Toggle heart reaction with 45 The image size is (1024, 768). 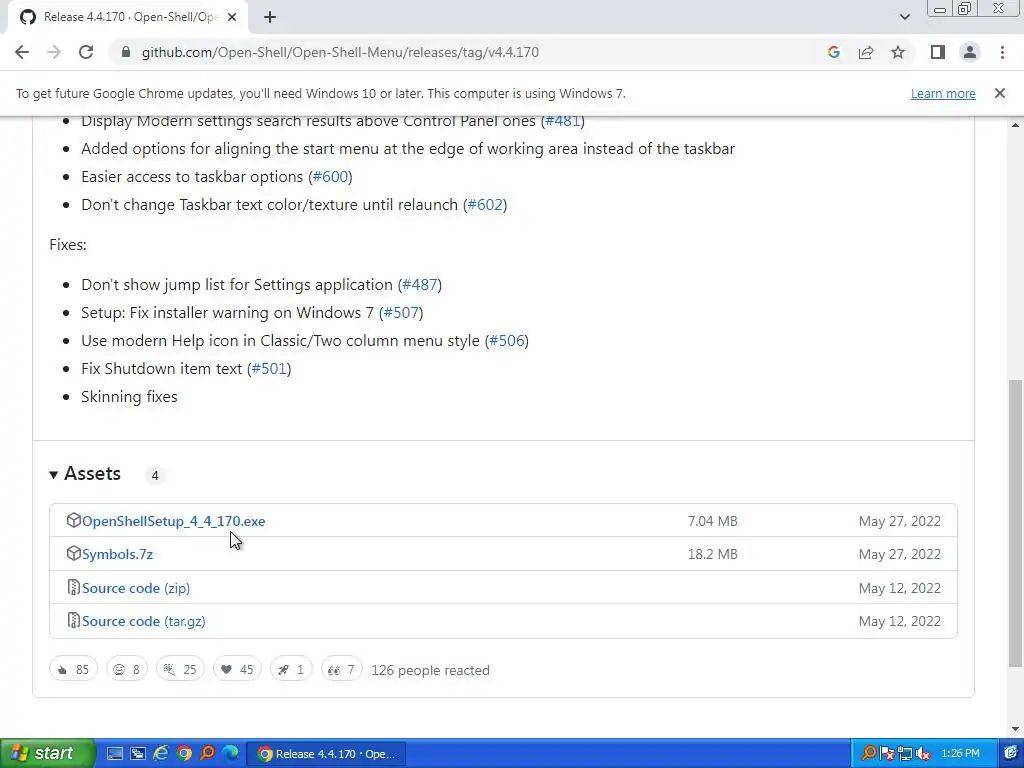pos(237,669)
